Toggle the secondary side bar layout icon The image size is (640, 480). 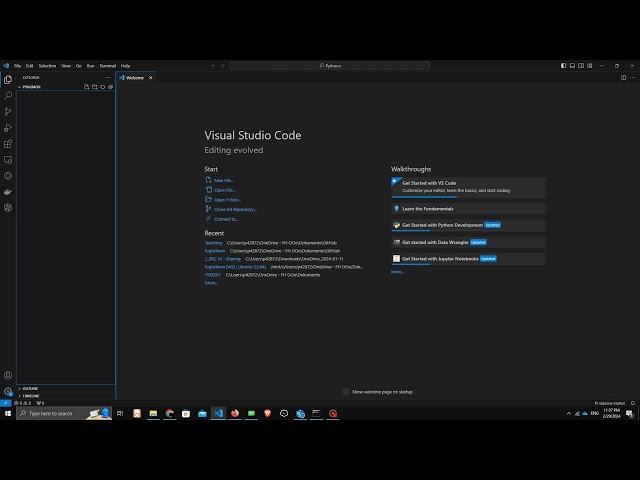pos(581,65)
